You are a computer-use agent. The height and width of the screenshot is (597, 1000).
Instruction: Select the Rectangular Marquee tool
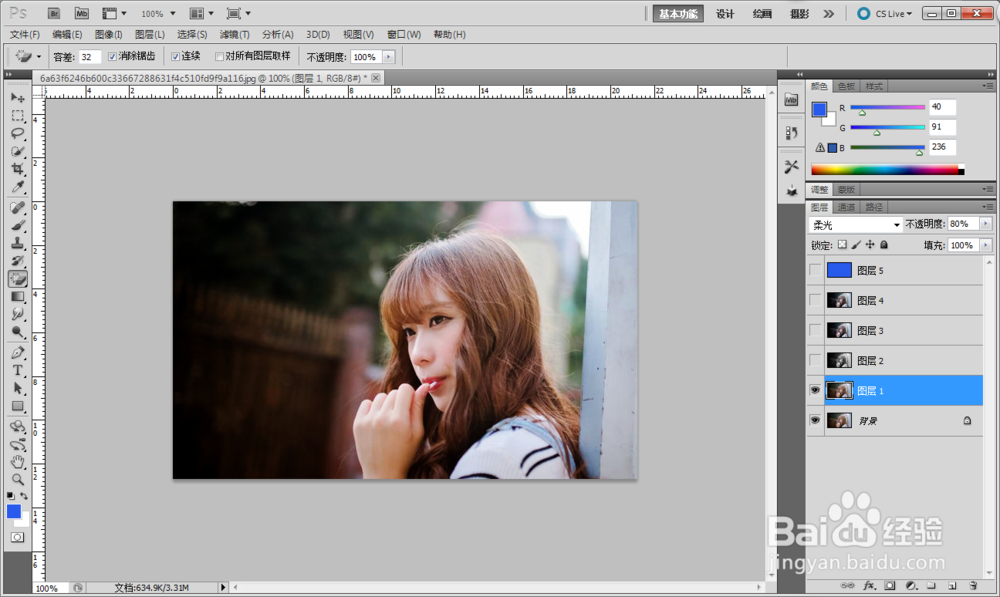(17, 115)
